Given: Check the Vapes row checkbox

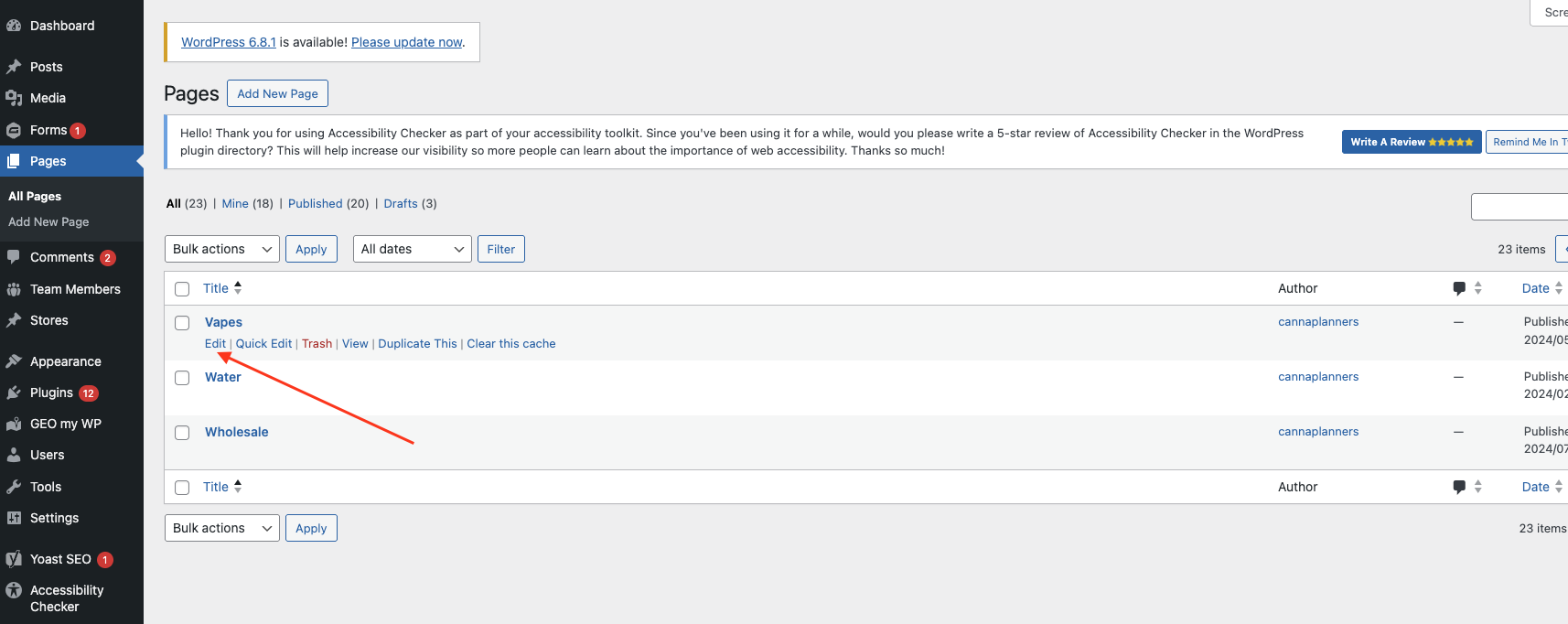Looking at the screenshot, I should [x=182, y=323].
